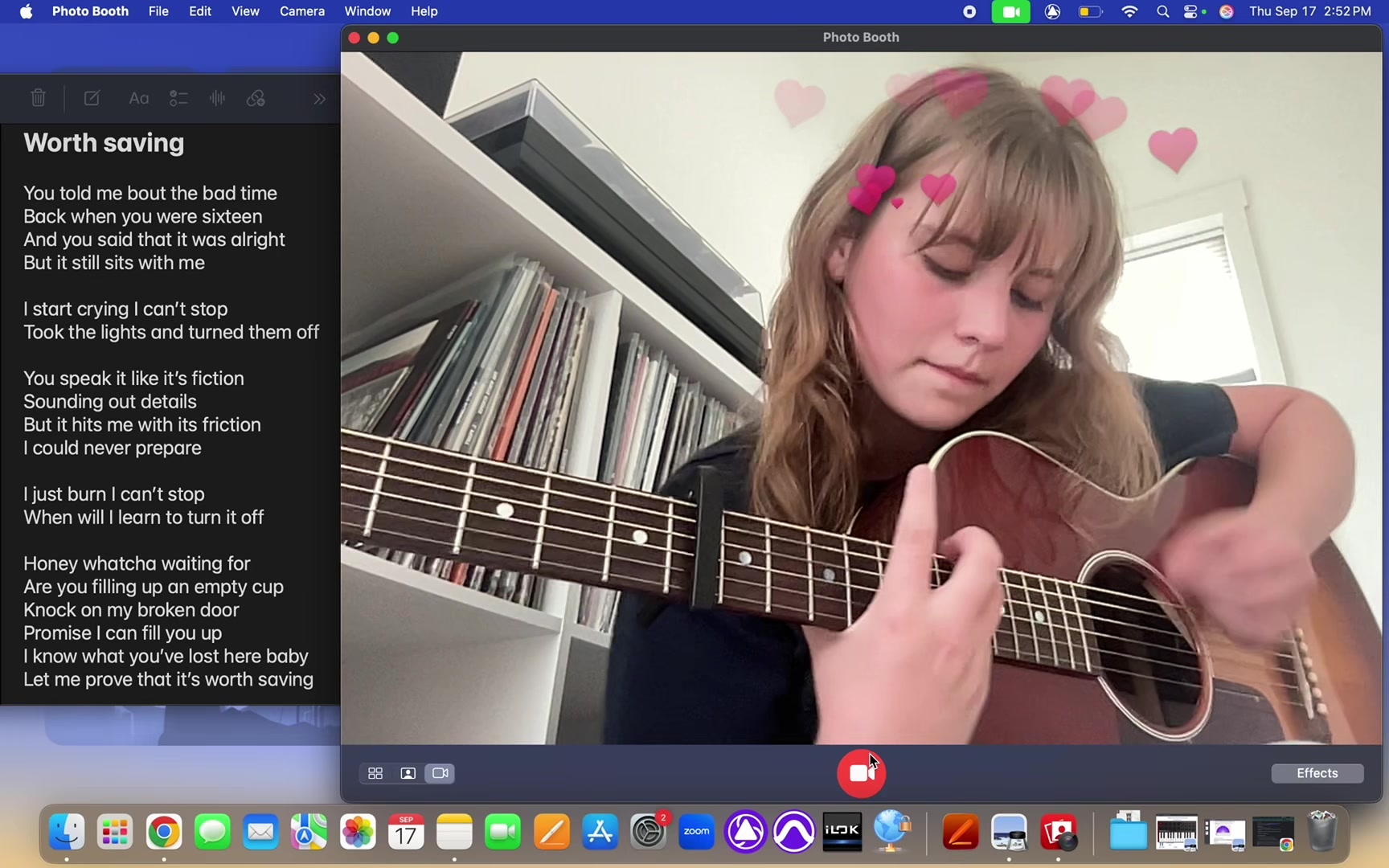Switch to four quick pictures mode

[x=375, y=773]
